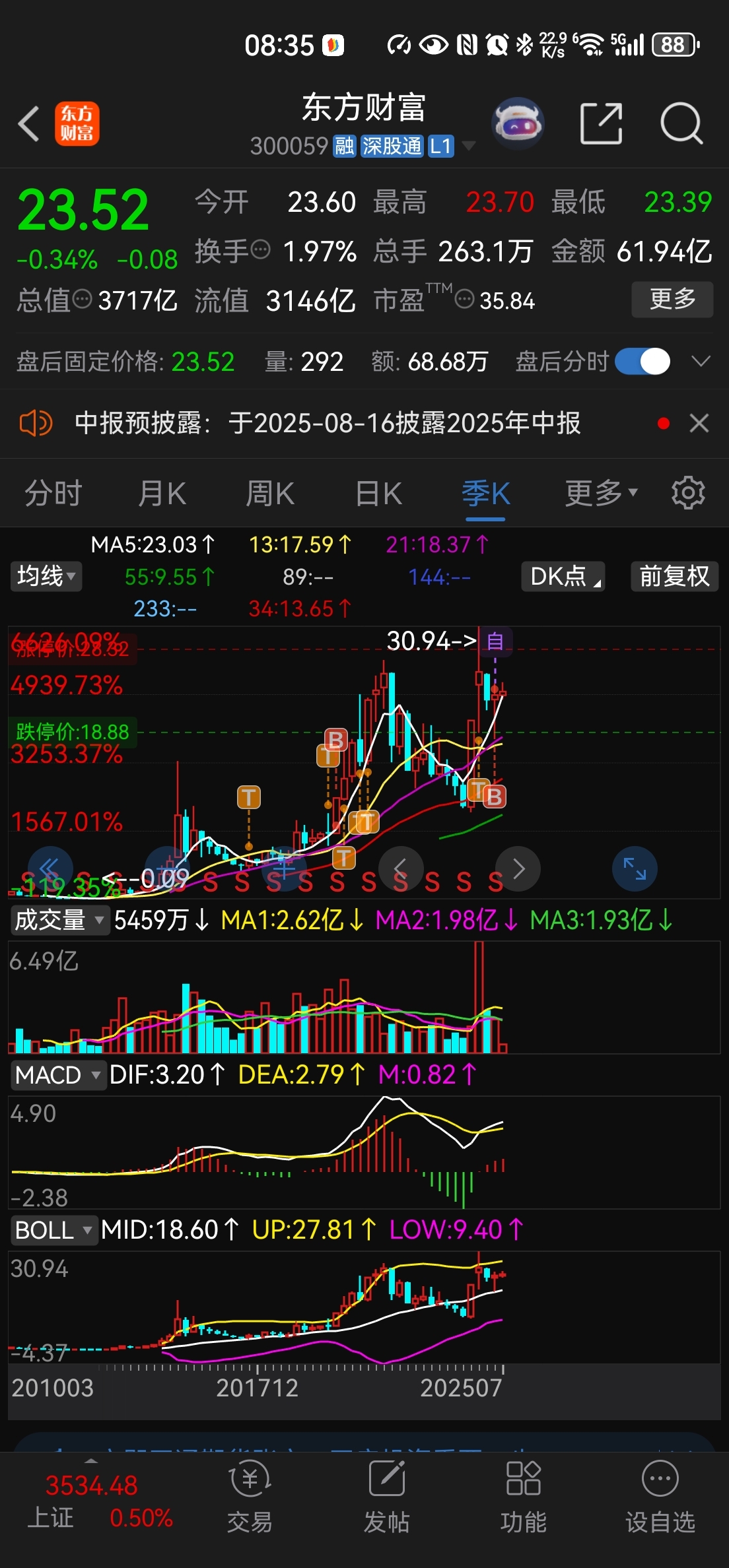Open the 交易 trade icon
The image size is (729, 1568).
coord(250,1497)
